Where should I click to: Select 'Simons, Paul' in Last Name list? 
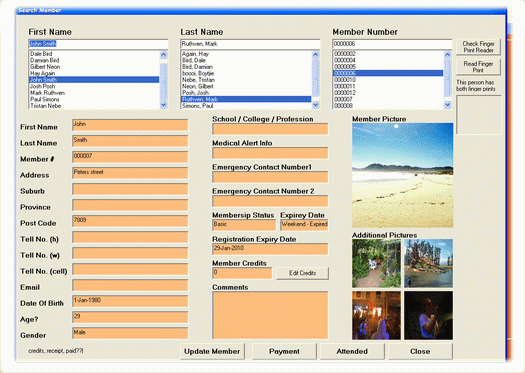click(x=246, y=106)
